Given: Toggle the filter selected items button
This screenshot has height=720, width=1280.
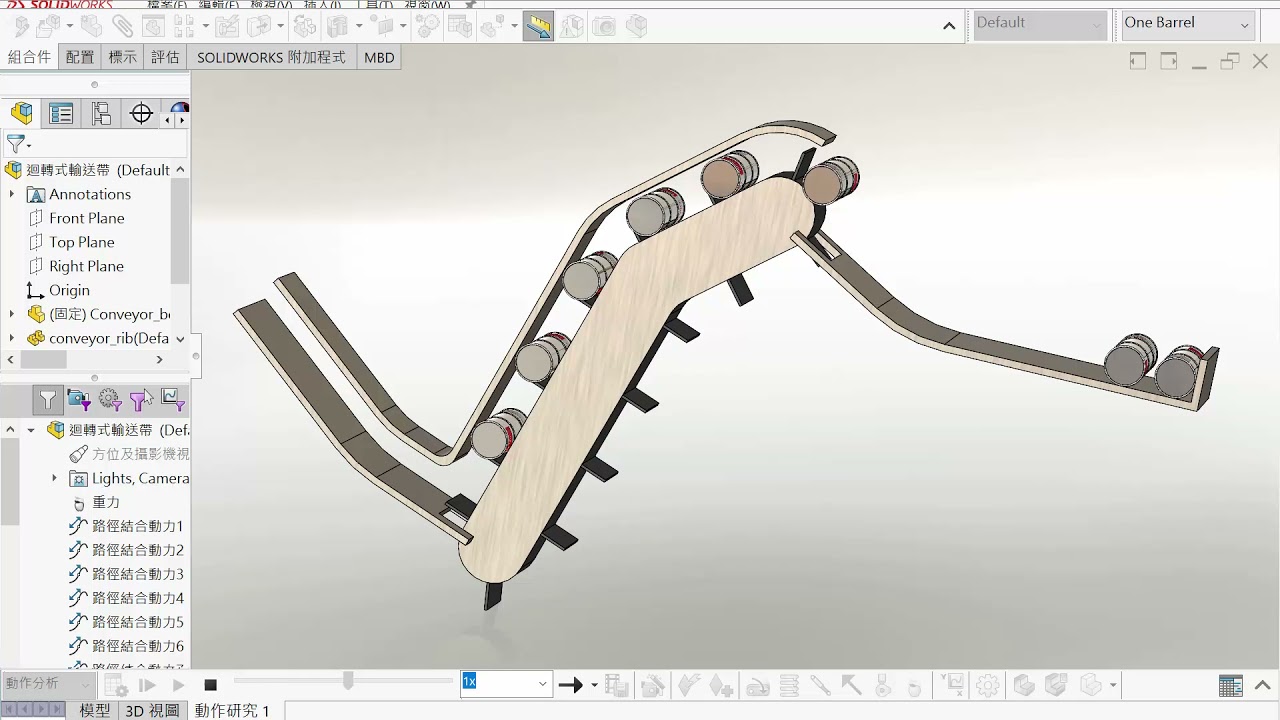Looking at the screenshot, I should coord(141,400).
